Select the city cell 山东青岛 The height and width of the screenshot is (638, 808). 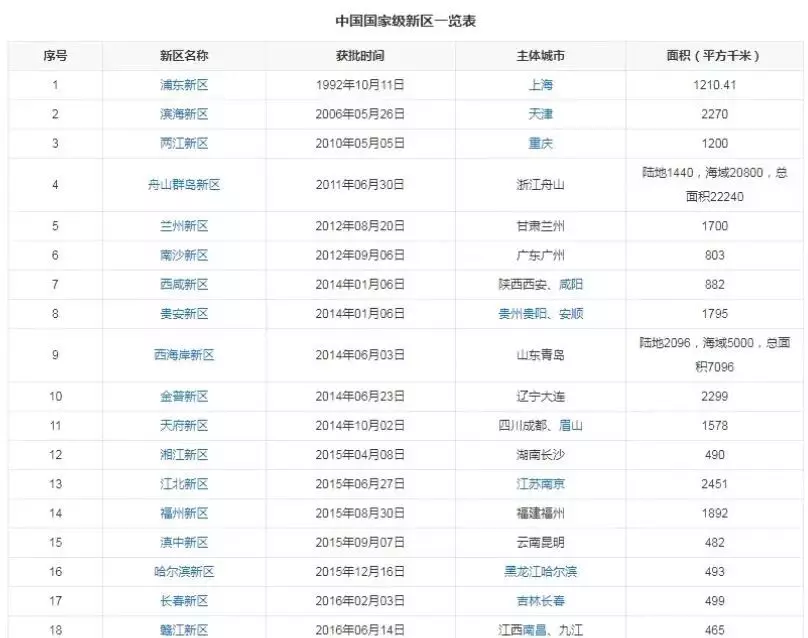pyautogui.click(x=541, y=355)
